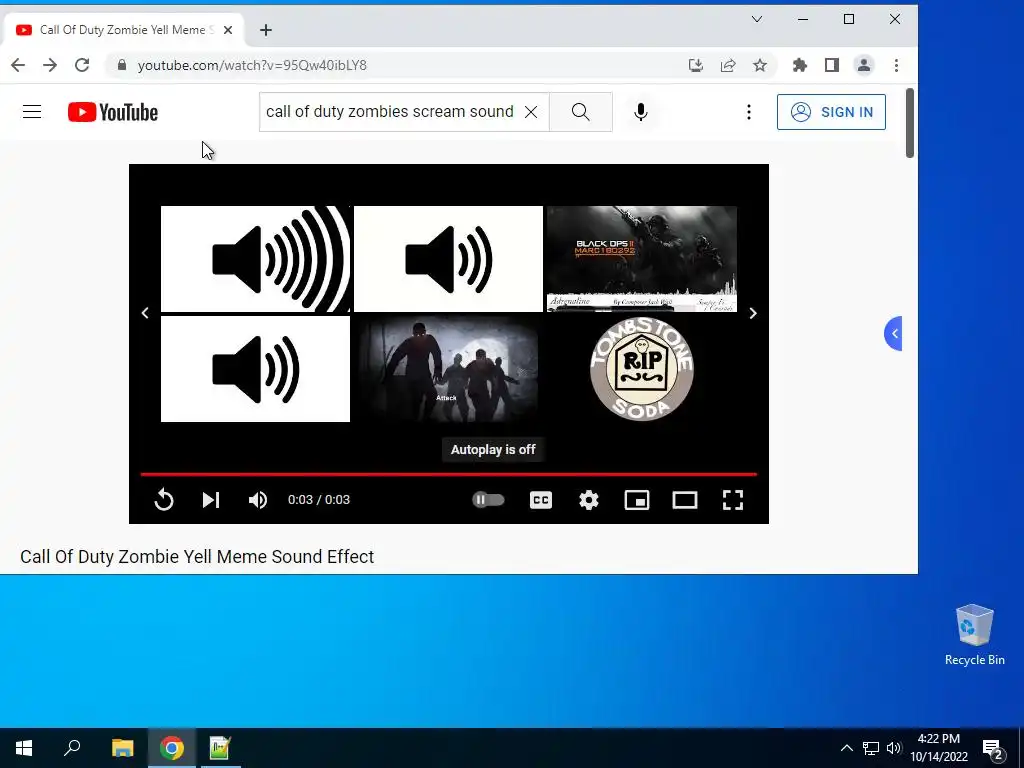Open the loud speaker icon suggested video
The width and height of the screenshot is (1024, 768).
tap(255, 259)
